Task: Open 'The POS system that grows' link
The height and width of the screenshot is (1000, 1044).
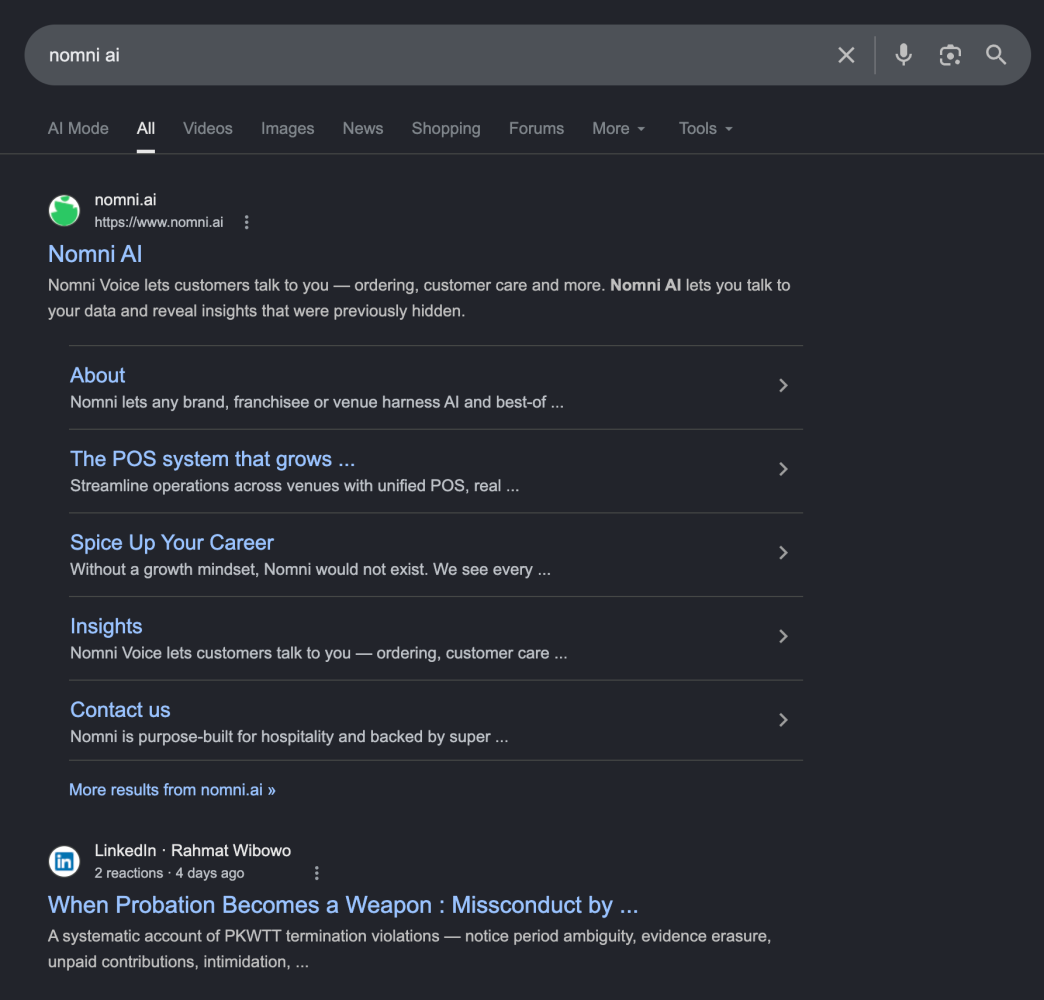Action: click(212, 459)
